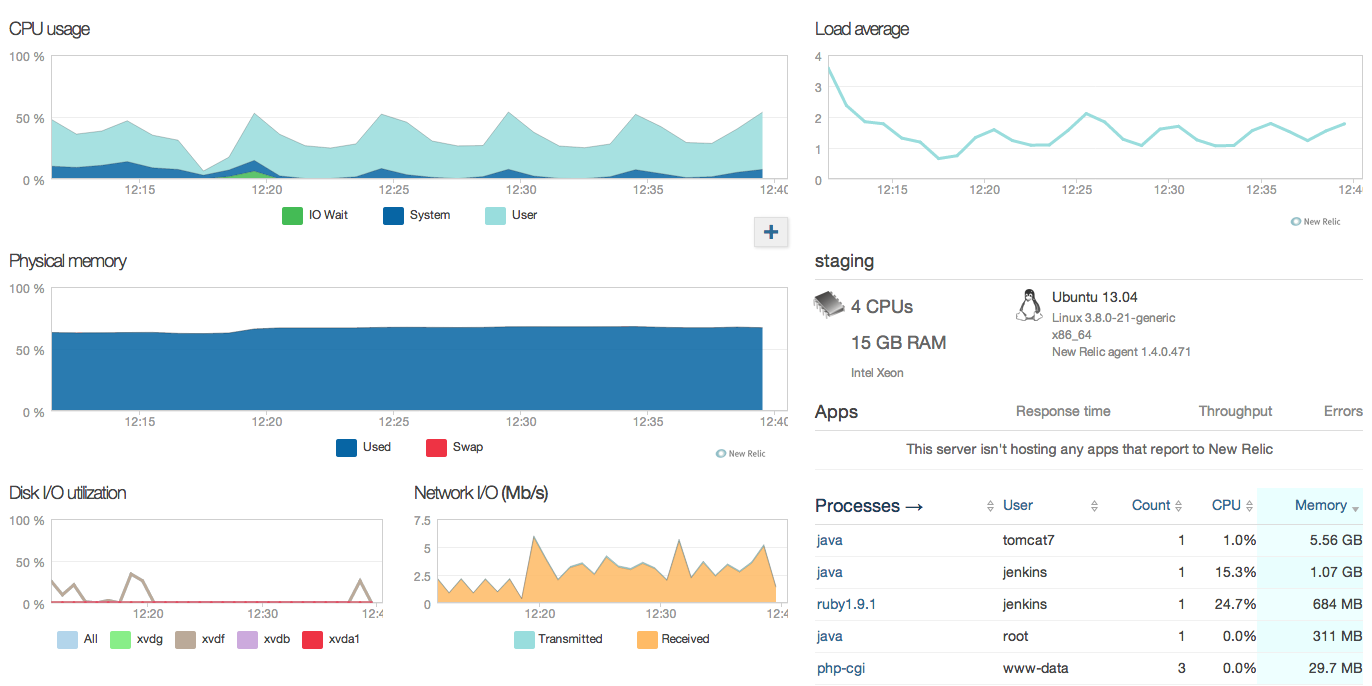Click the sort arrows beside the CPU column
This screenshot has width=1372, height=686.
[x=1250, y=506]
